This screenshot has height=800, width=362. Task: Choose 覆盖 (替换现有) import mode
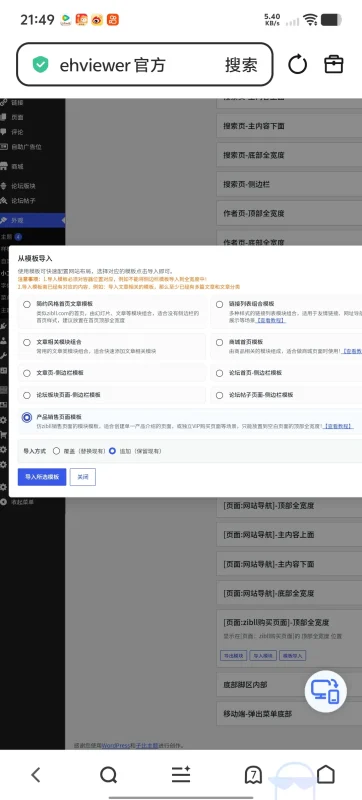pos(56,451)
